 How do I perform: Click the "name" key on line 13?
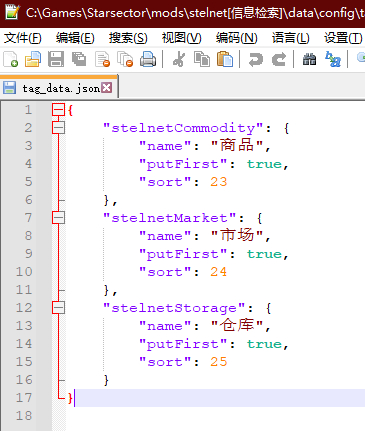point(165,326)
